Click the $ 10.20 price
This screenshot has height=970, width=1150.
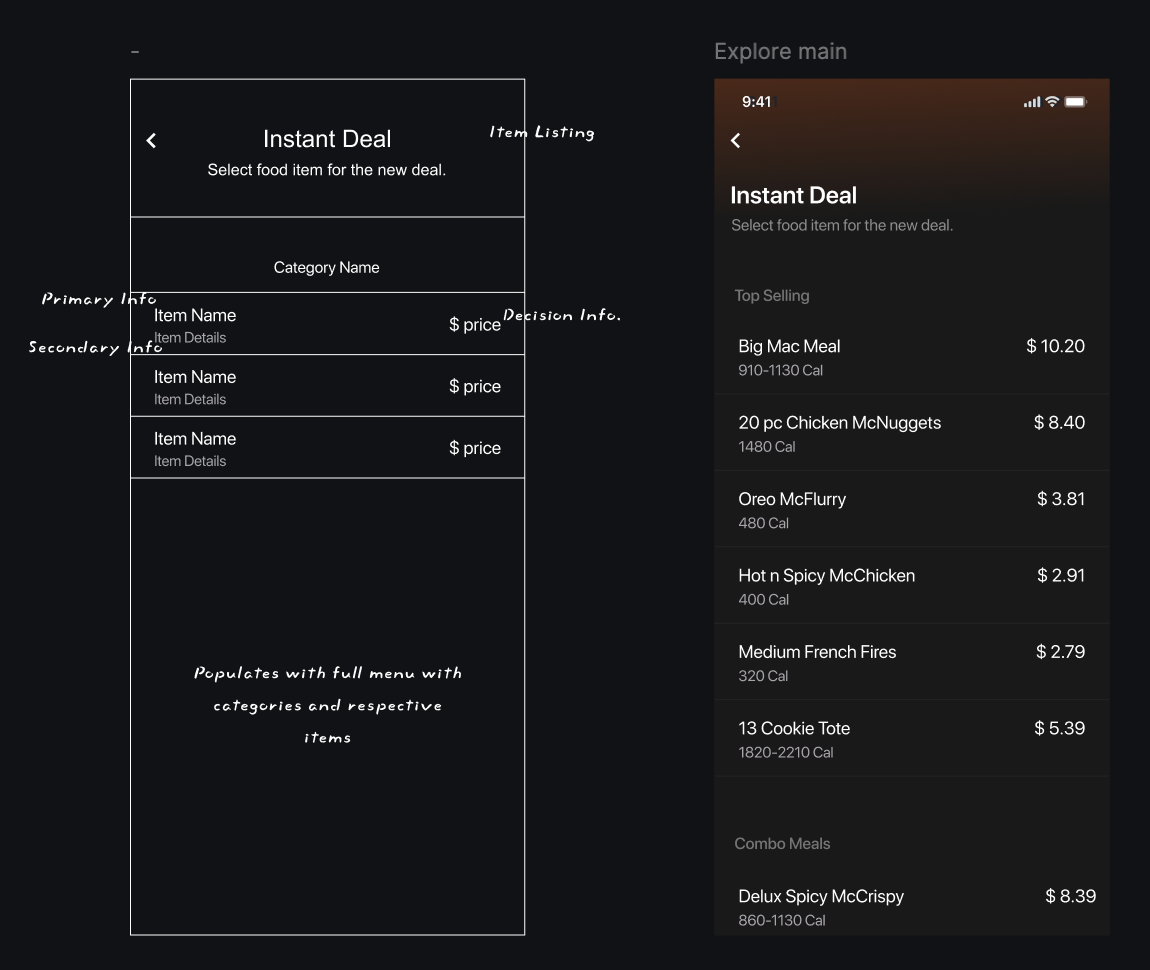pyautogui.click(x=1055, y=346)
